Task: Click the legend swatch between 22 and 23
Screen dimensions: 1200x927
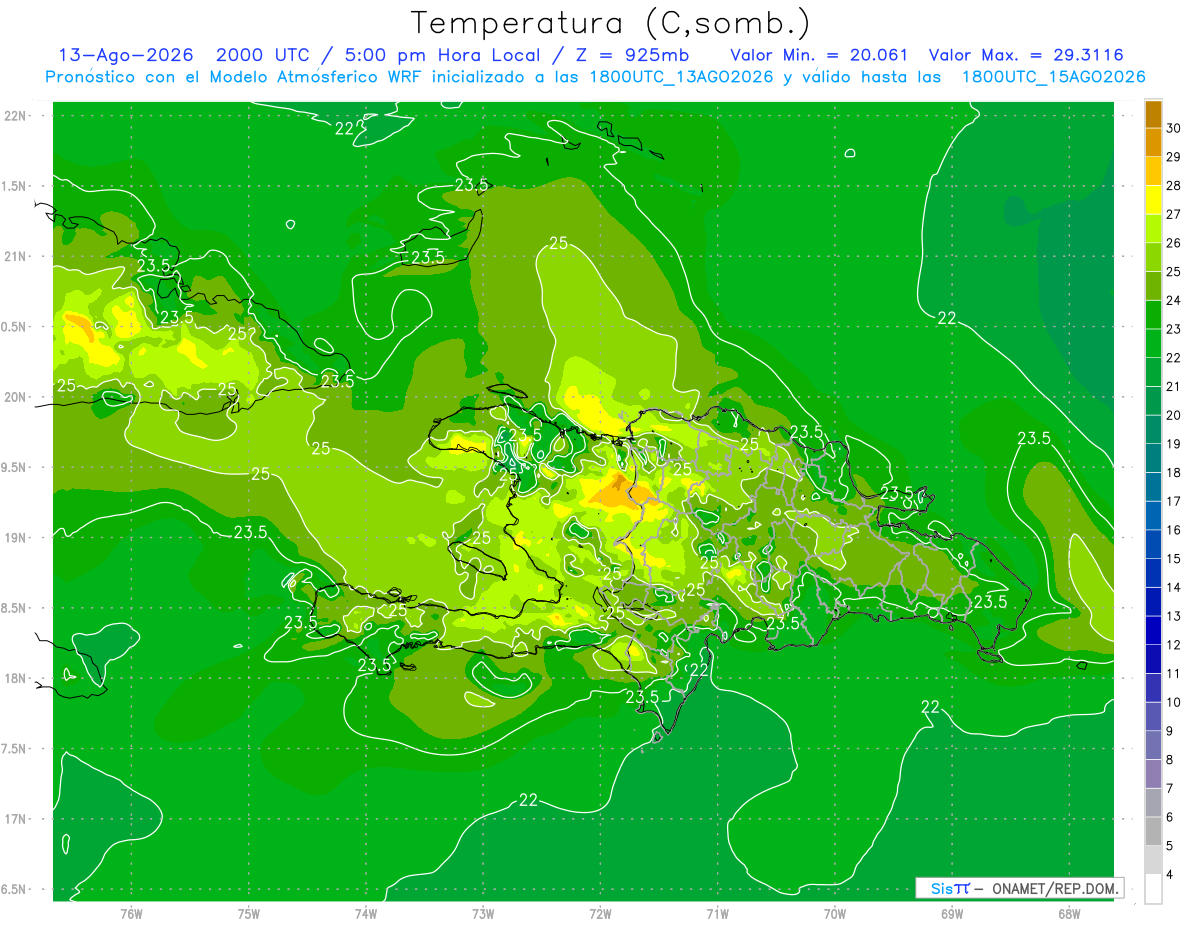Action: click(x=1154, y=344)
